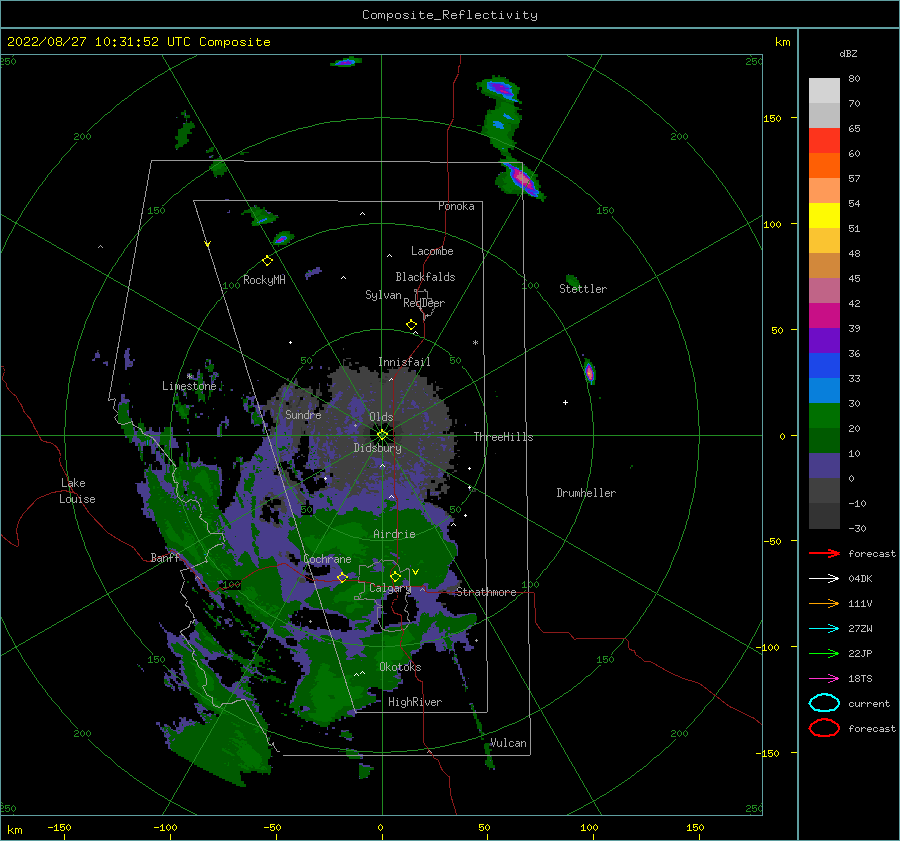Click the Stettler city label
Viewport: 900px width, 841px height.
pos(583,289)
